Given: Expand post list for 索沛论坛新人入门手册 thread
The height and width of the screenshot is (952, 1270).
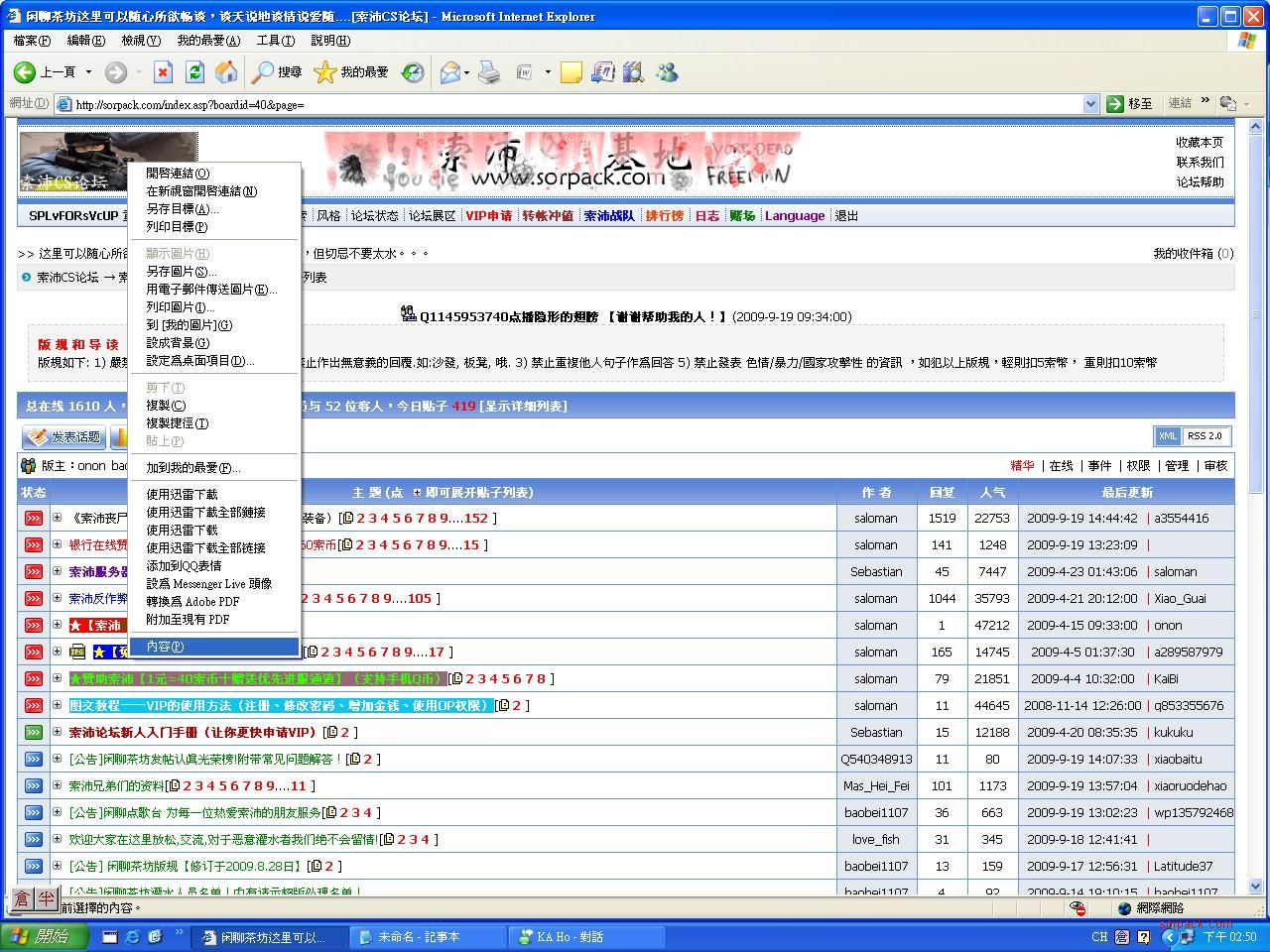Looking at the screenshot, I should point(58,733).
